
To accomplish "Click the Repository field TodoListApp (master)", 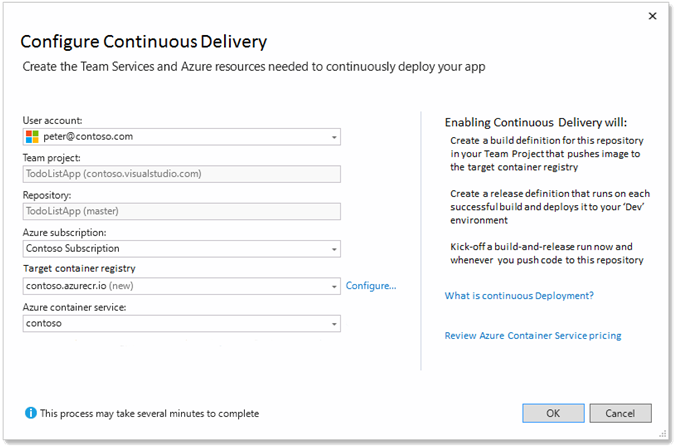I will pos(182,211).
